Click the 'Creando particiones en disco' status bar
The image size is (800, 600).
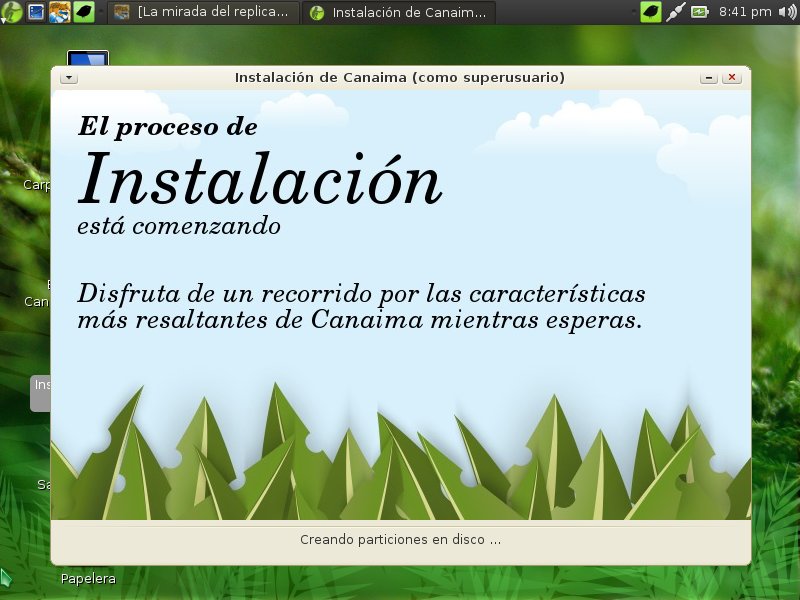point(400,540)
